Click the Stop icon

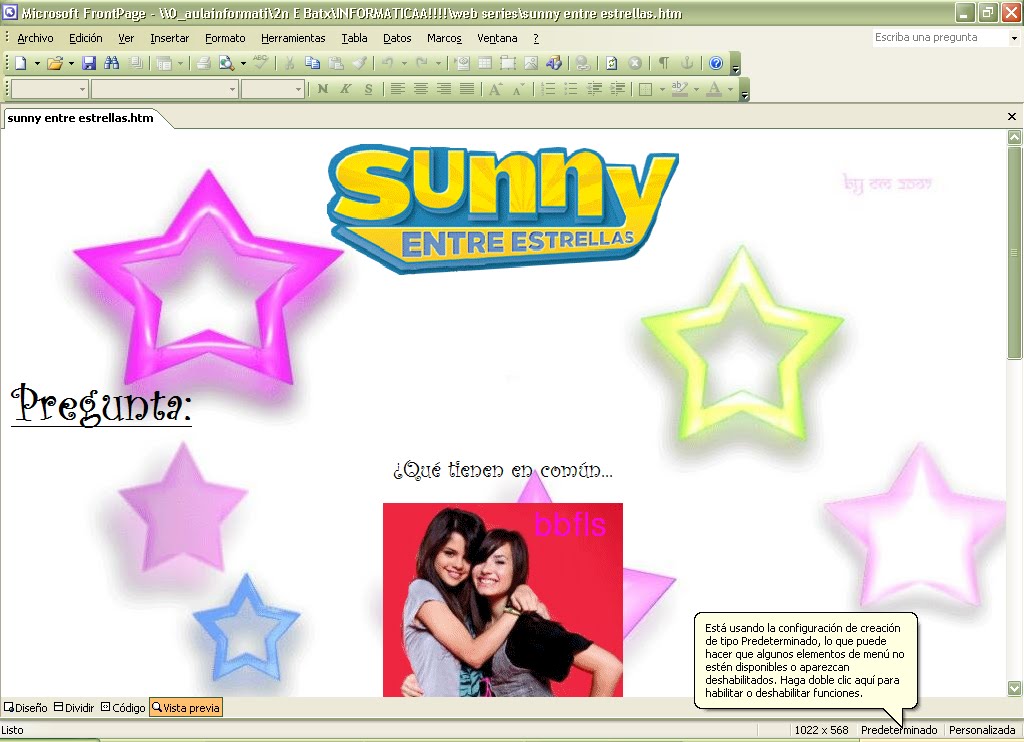[x=635, y=63]
